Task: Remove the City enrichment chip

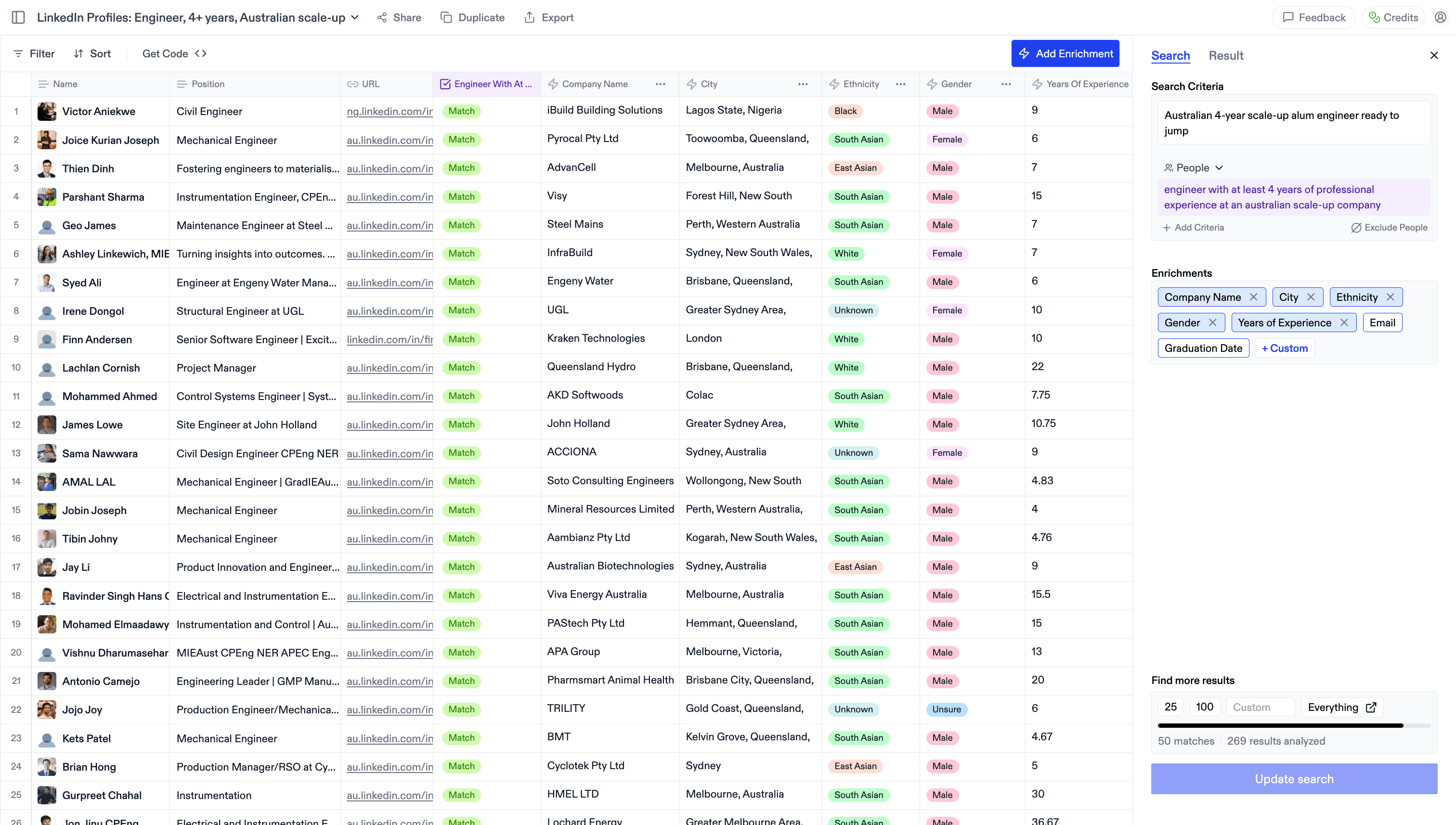Action: pos(1311,297)
